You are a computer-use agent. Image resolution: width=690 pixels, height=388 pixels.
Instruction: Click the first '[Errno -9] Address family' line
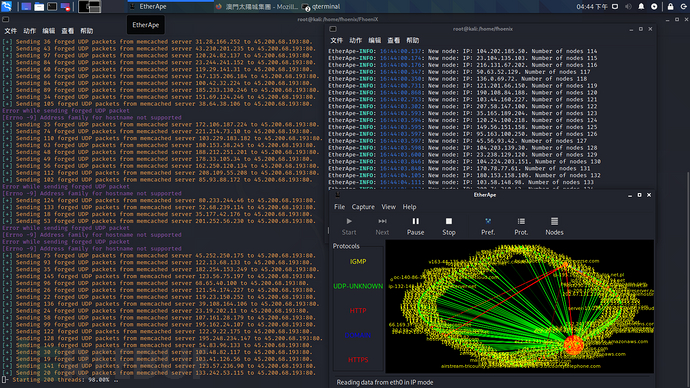[92, 117]
